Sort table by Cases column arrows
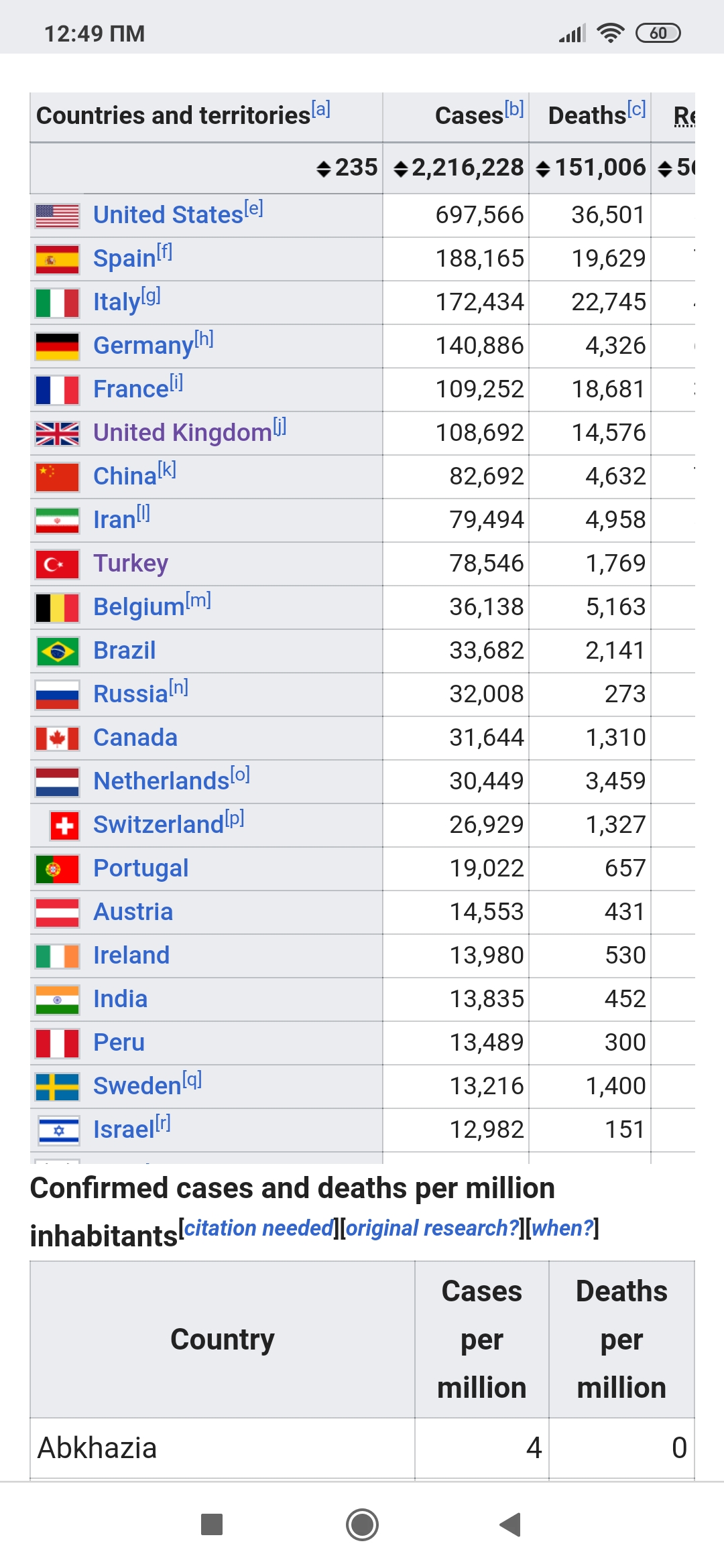The height and width of the screenshot is (1568, 724). pos(401,169)
